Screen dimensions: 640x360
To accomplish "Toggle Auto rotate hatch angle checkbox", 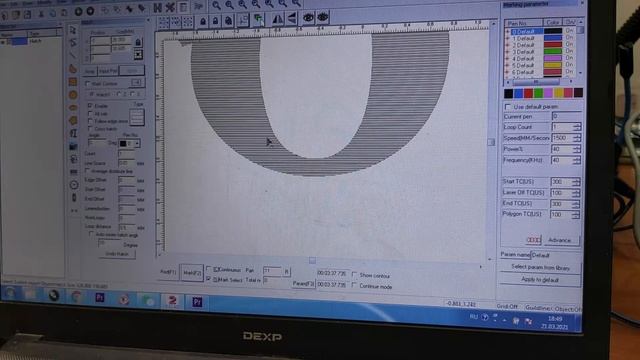I will click(91, 235).
